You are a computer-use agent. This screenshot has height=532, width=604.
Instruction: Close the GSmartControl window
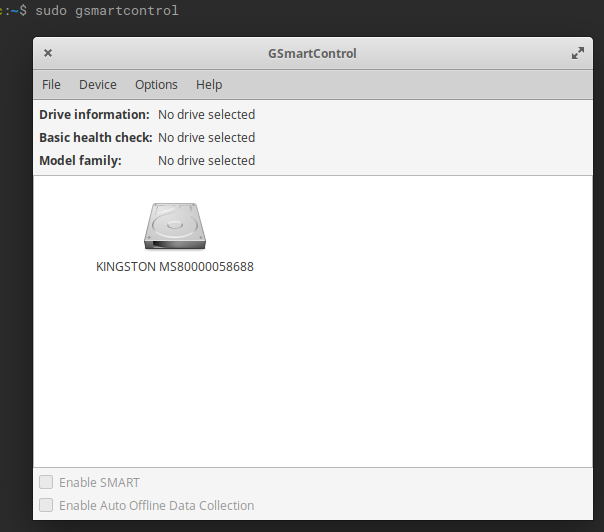(x=48, y=53)
